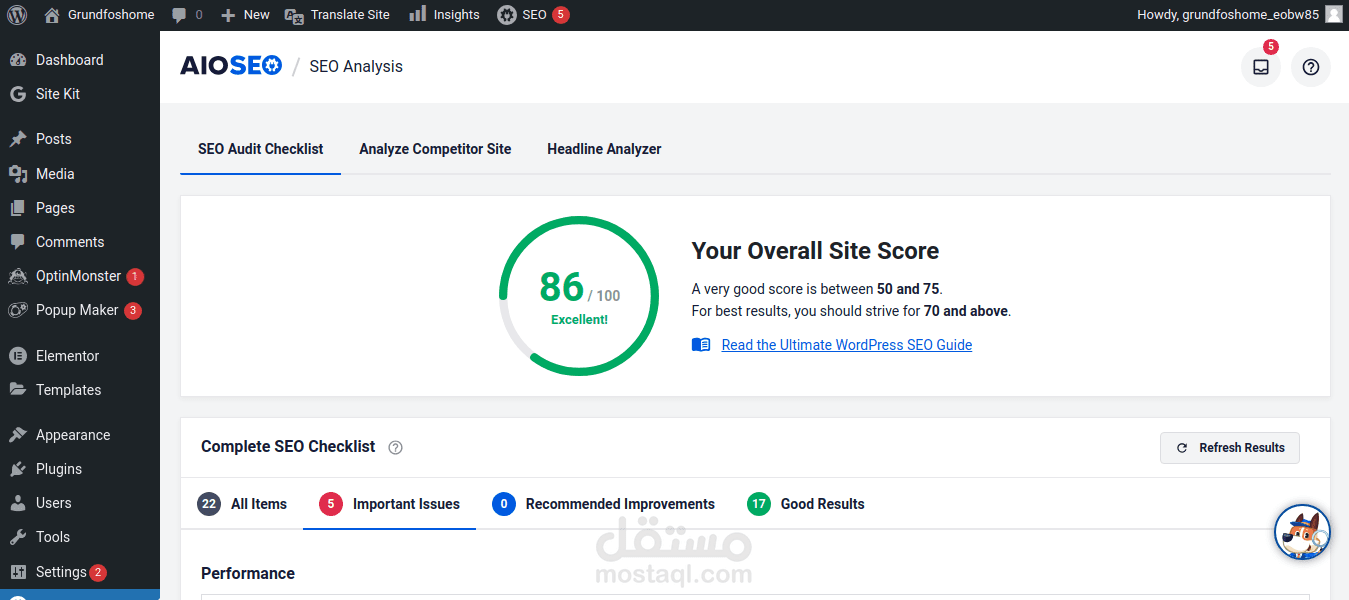This screenshot has height=600, width=1349.
Task: Open Plugins in the sidebar
Action: [x=80, y=469]
